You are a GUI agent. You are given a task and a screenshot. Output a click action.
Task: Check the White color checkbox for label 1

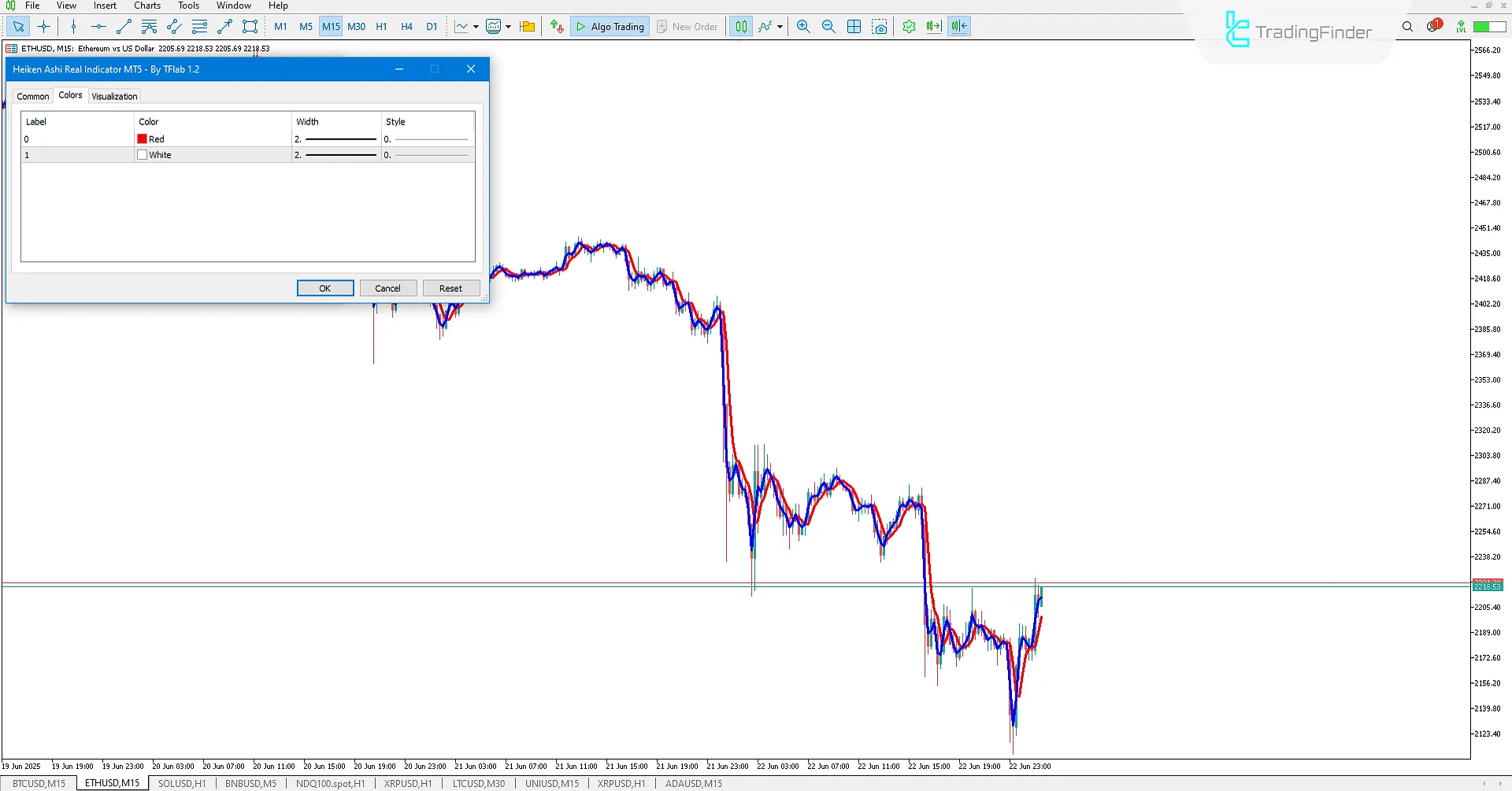click(142, 154)
